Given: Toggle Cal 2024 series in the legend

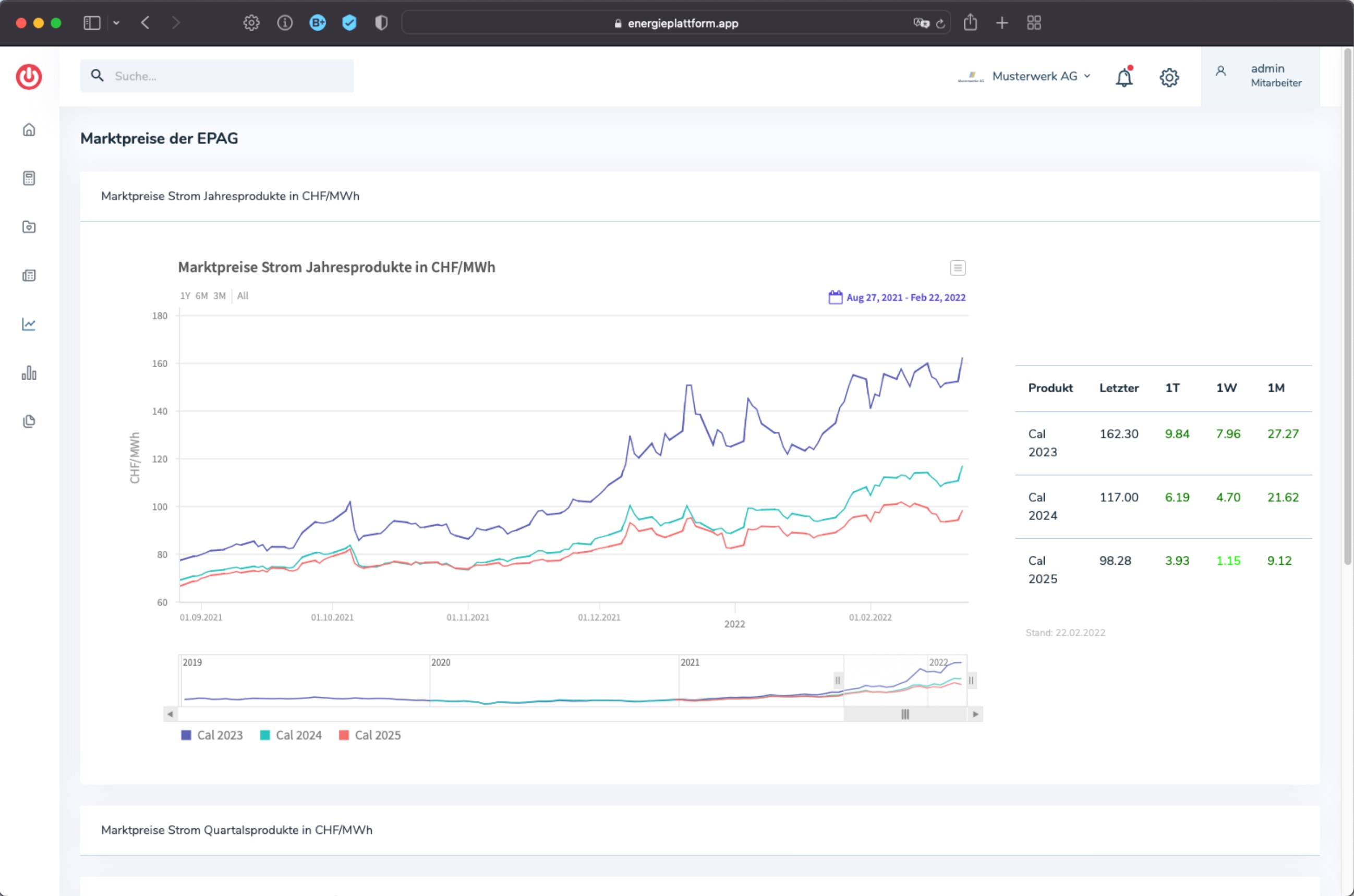Looking at the screenshot, I should 291,735.
